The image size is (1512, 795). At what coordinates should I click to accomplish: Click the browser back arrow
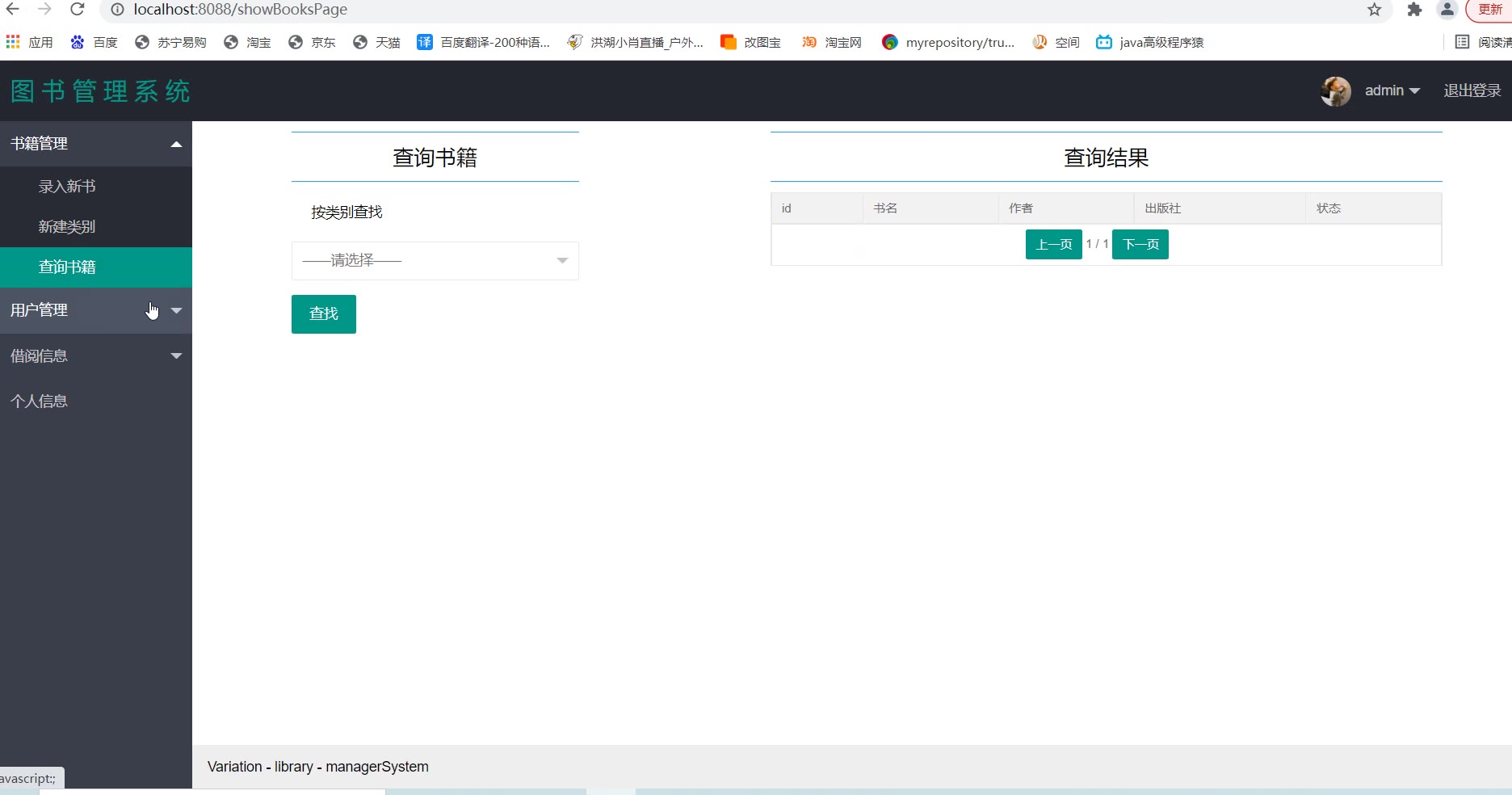[x=13, y=10]
